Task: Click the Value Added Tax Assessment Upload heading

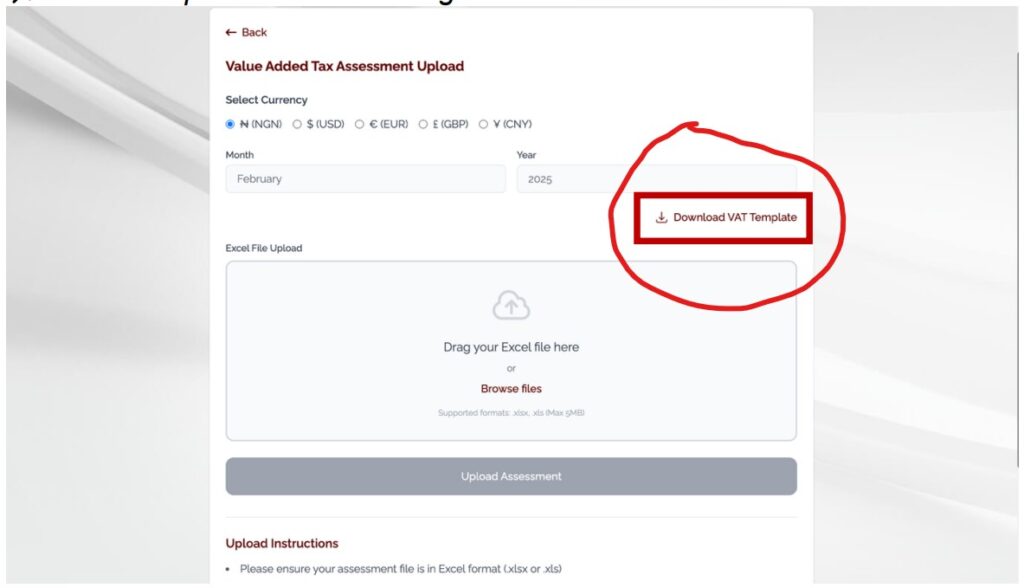Action: (x=344, y=67)
